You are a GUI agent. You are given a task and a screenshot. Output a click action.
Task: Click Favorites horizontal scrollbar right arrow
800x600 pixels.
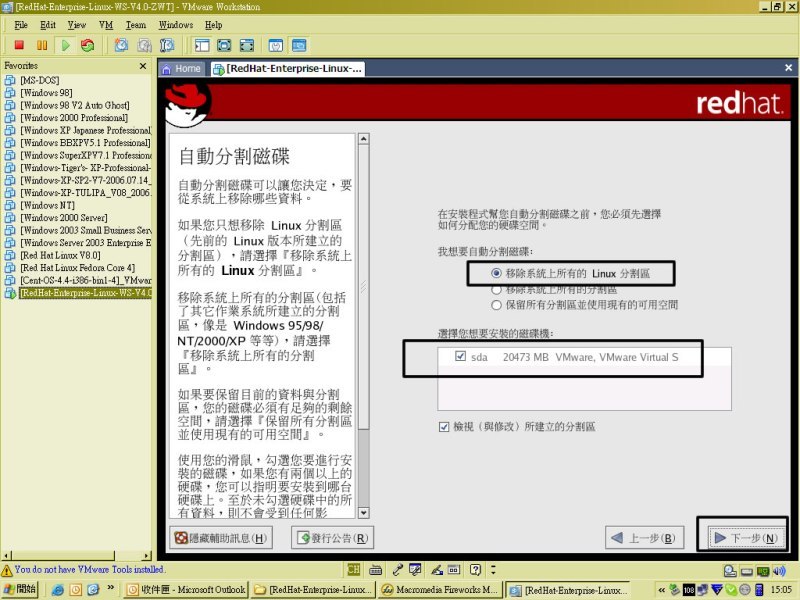coord(147,555)
